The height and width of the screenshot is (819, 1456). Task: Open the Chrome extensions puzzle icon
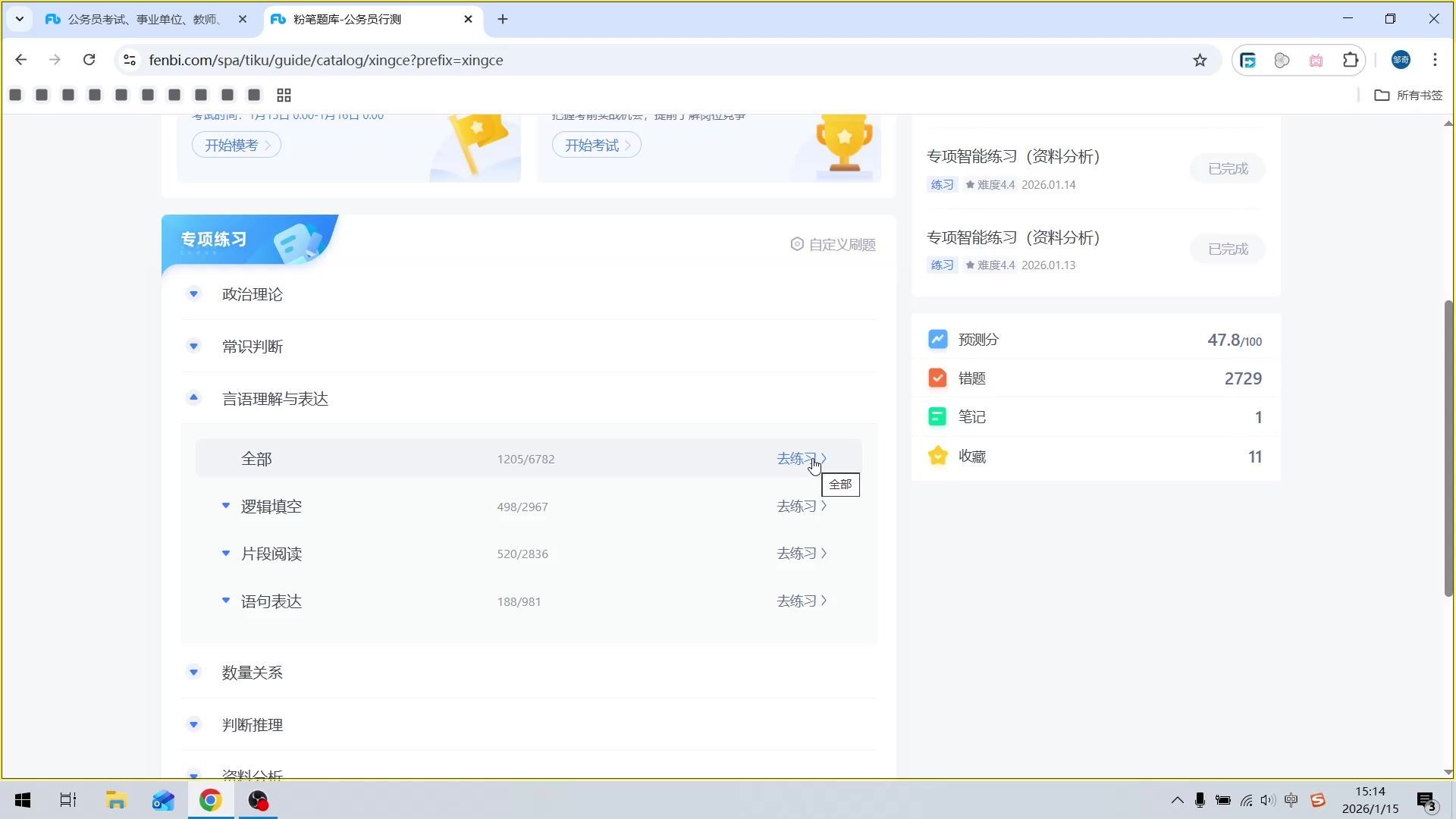pyautogui.click(x=1350, y=60)
